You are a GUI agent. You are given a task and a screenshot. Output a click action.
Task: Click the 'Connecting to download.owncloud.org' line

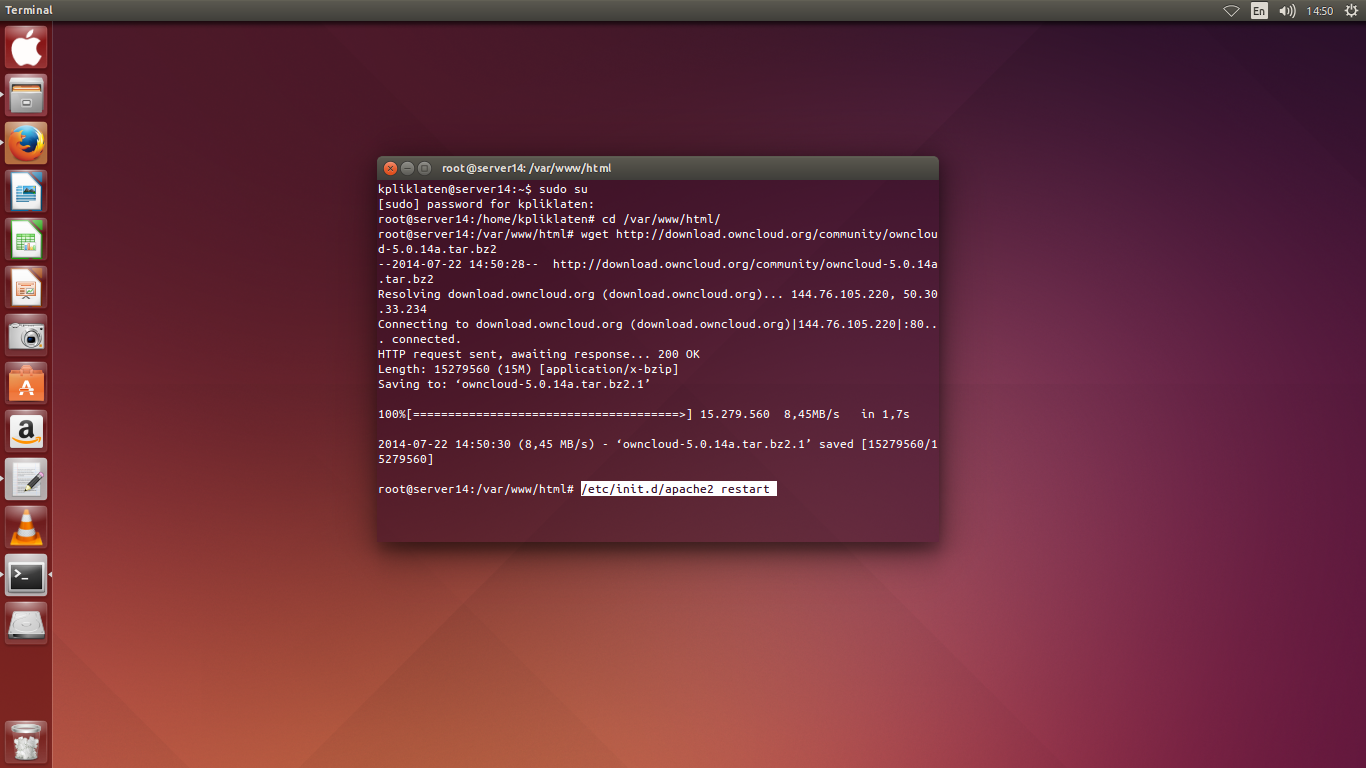(x=658, y=331)
